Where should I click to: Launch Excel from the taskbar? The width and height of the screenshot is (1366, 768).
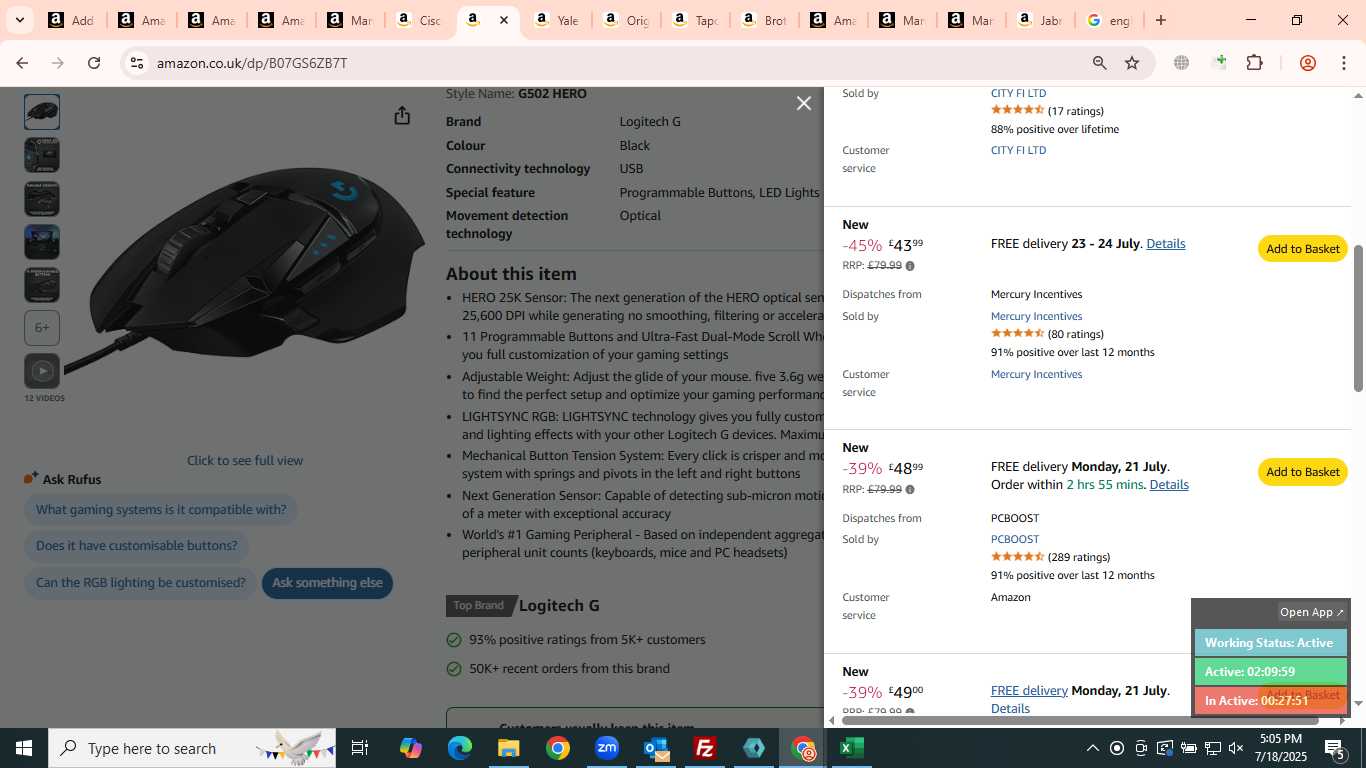[x=852, y=748]
